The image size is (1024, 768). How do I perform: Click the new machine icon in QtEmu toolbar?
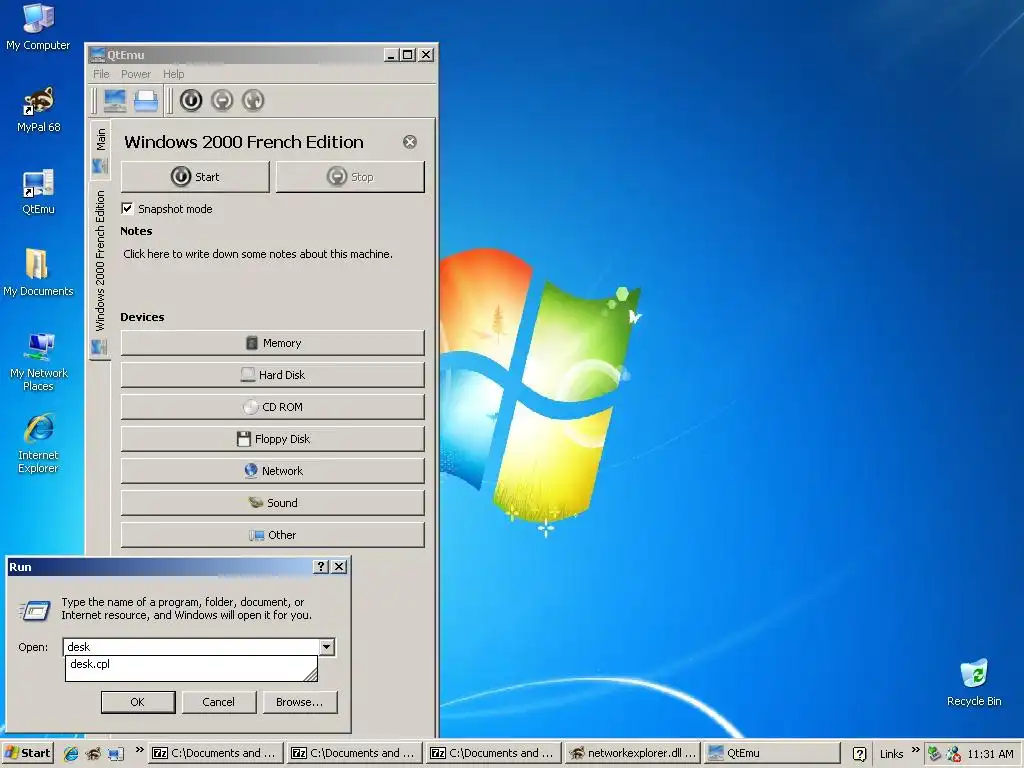[115, 101]
